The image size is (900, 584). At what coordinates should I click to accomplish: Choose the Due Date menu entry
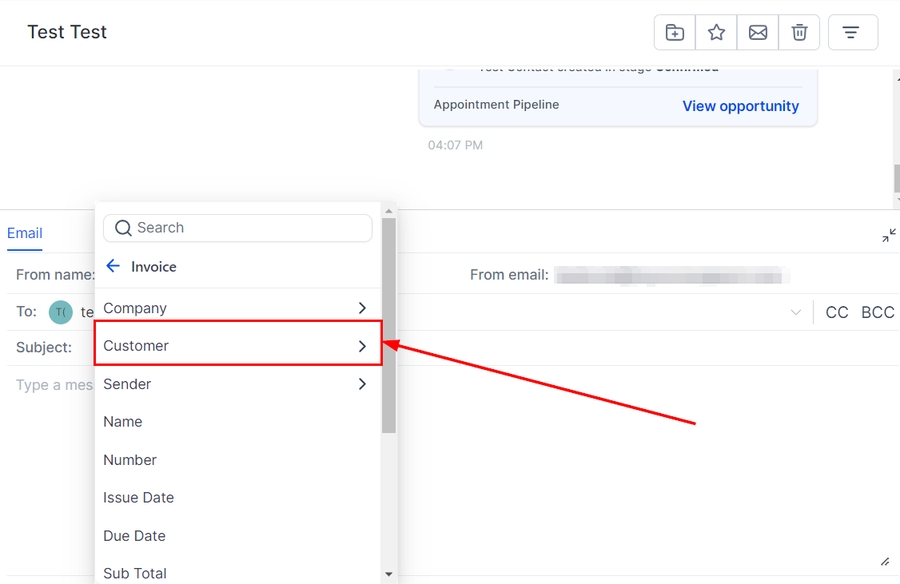pyautogui.click(x=134, y=536)
